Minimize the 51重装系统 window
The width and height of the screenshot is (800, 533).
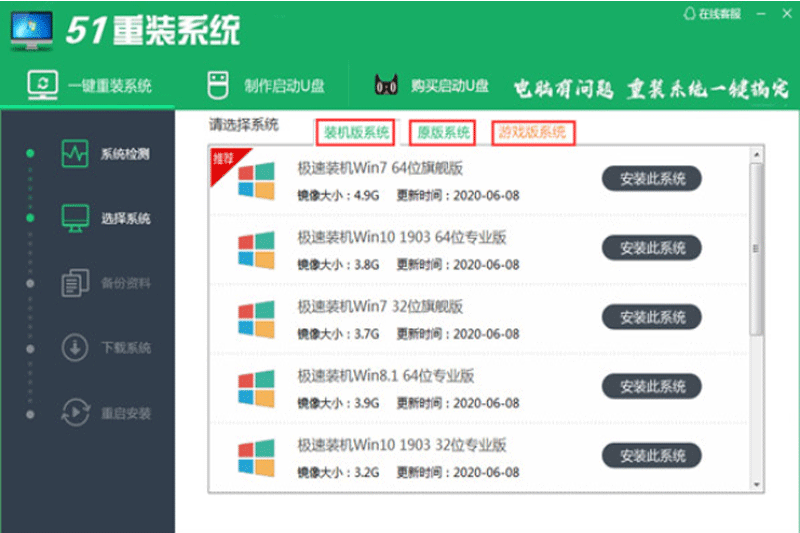tap(761, 14)
